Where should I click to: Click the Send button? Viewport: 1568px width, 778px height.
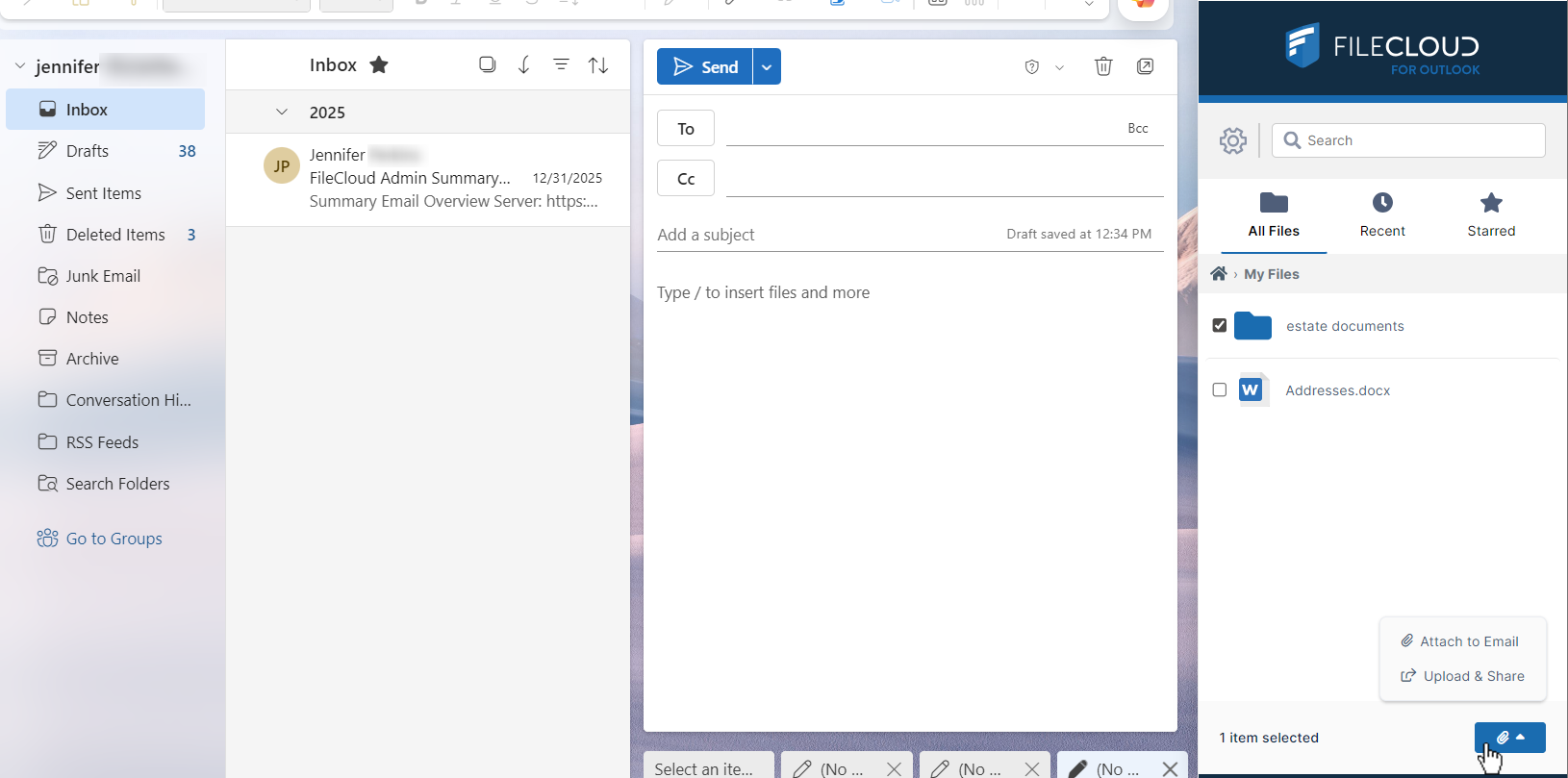point(705,67)
